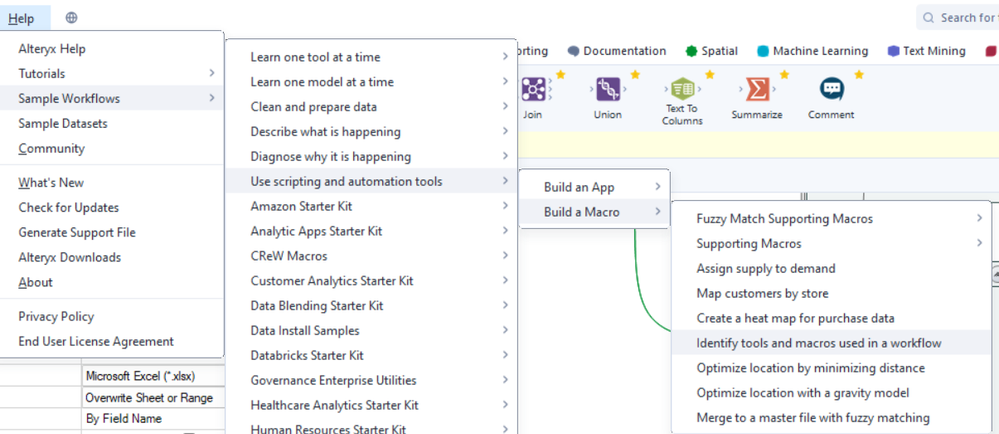Viewport: 999px width, 434px height.
Task: Toggle favorite star on Union tool
Action: [635, 75]
